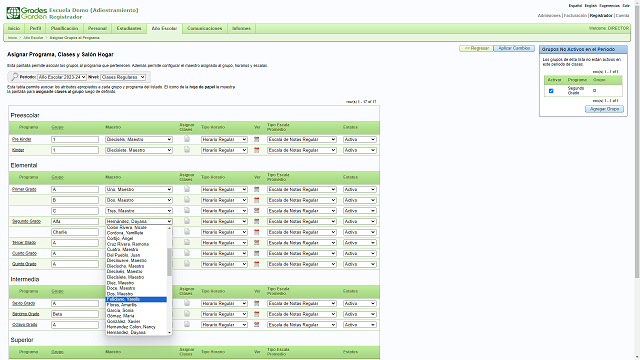Choose García, Sonia from teacher list
640x360 pixels.
point(136,310)
